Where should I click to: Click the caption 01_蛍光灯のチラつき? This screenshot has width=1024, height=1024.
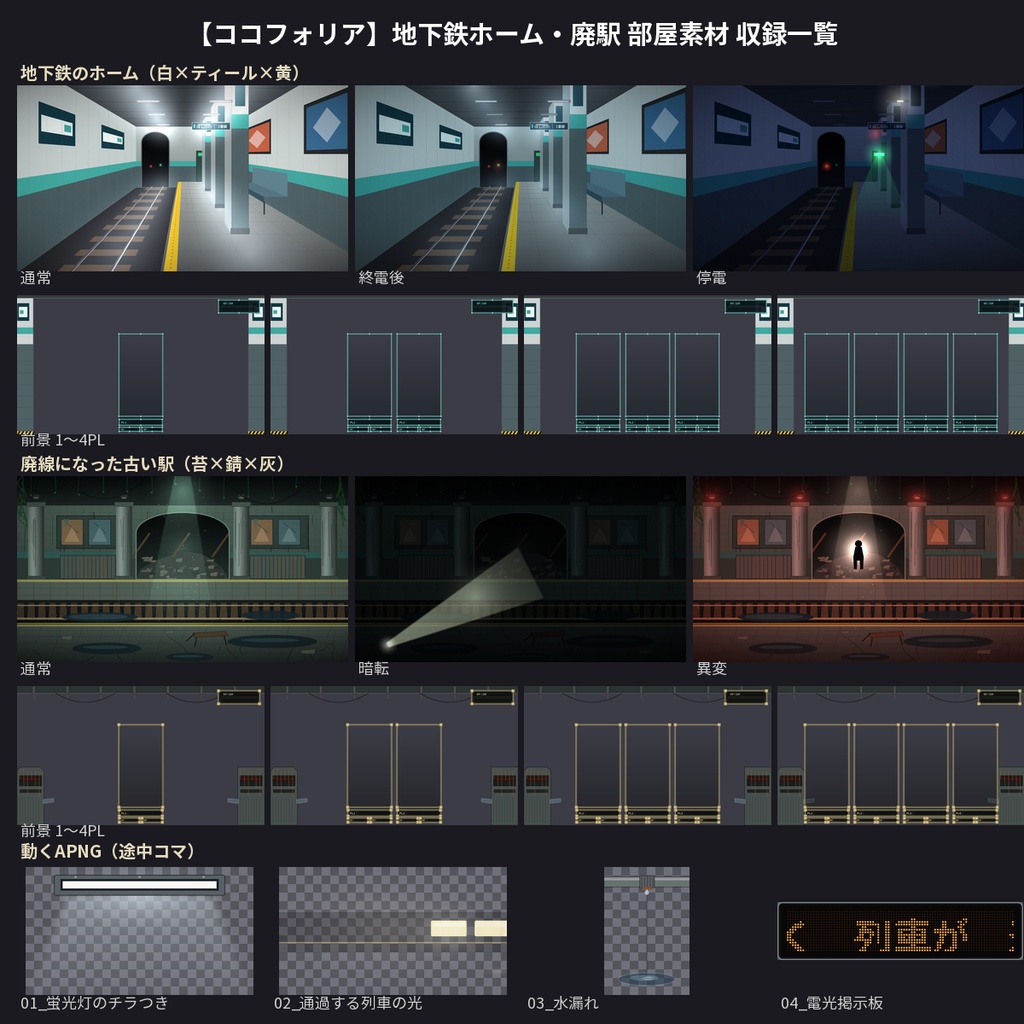coord(95,1003)
